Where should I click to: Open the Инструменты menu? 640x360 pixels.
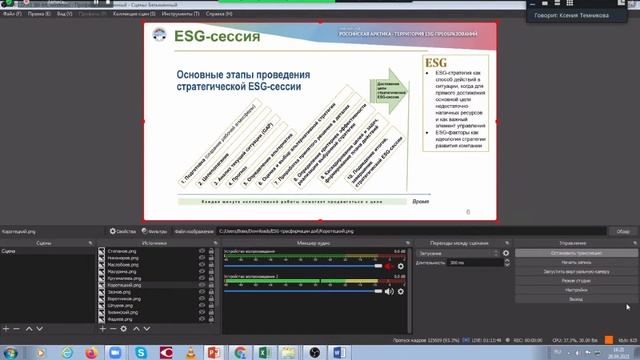coord(180,14)
